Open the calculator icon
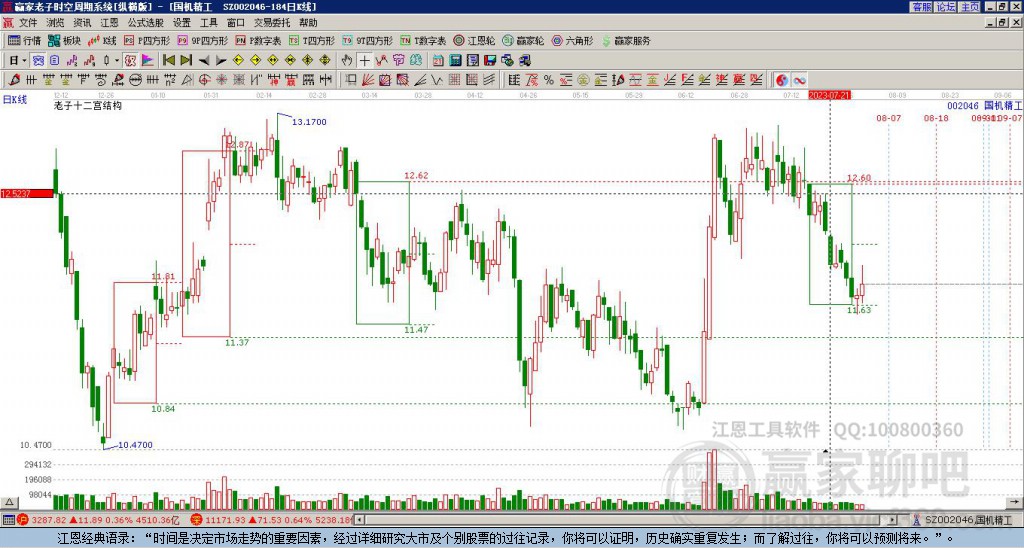Image resolution: width=1024 pixels, height=548 pixels. point(455,60)
